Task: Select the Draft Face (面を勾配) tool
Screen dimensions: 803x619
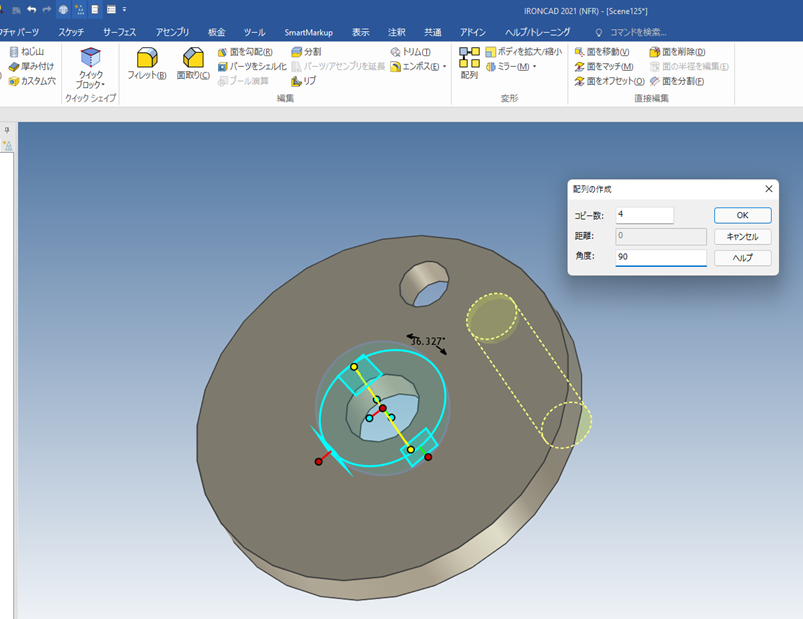Action: (x=245, y=52)
